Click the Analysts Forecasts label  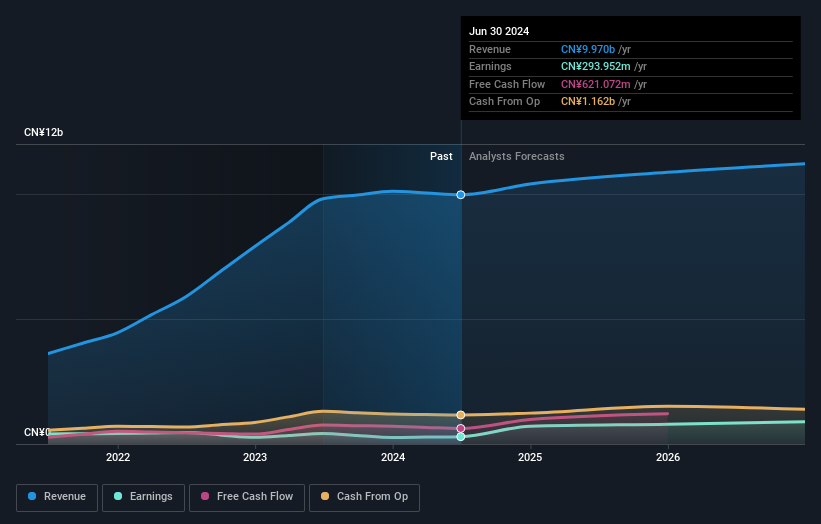[x=517, y=157]
